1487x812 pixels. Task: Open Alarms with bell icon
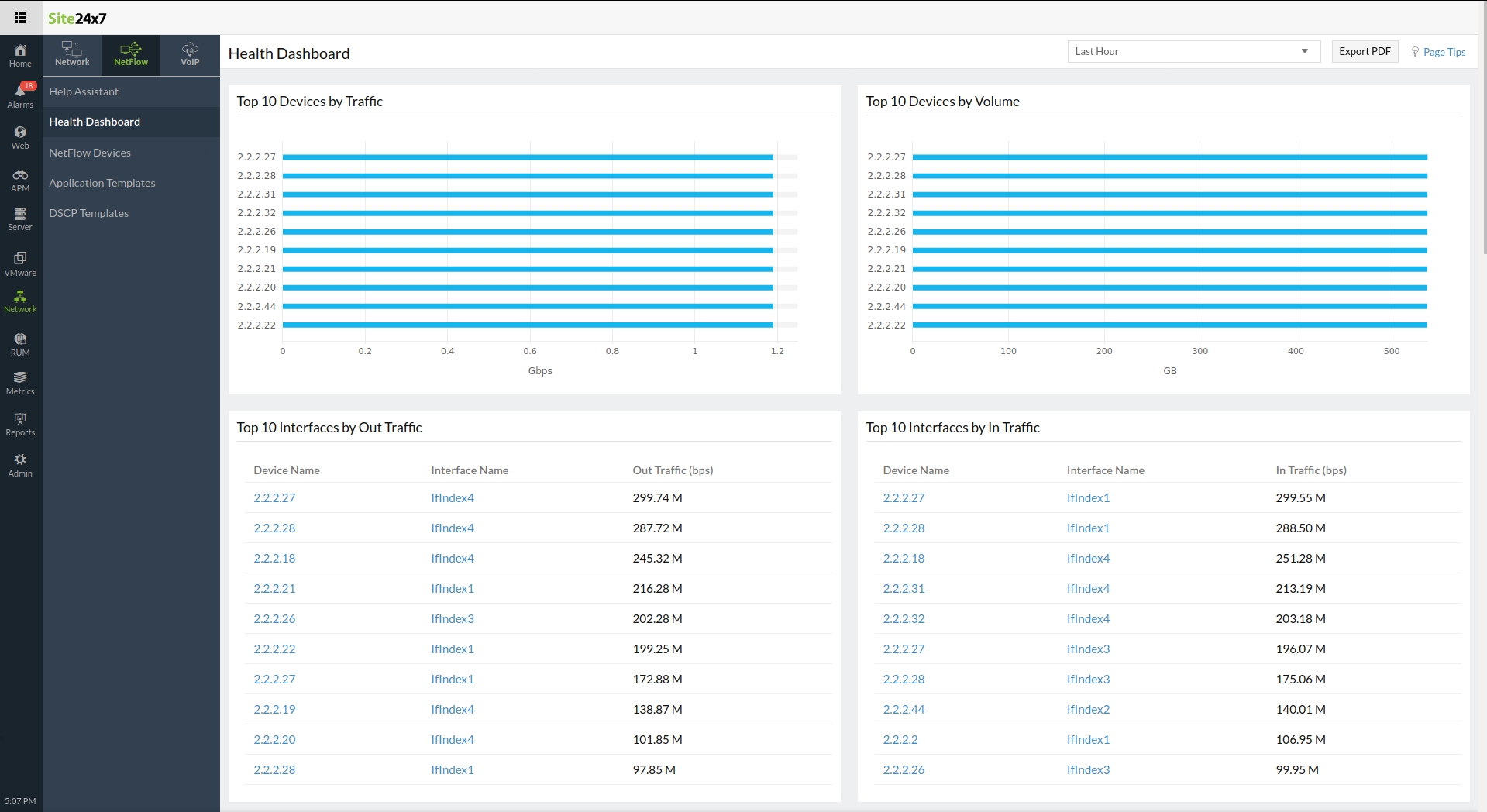[x=20, y=95]
